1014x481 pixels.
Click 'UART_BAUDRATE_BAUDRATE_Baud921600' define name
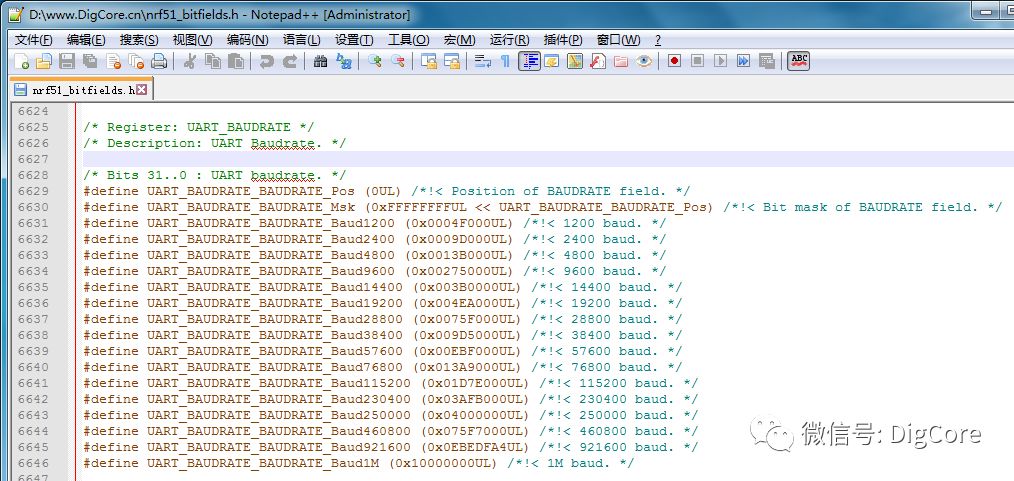(280, 447)
